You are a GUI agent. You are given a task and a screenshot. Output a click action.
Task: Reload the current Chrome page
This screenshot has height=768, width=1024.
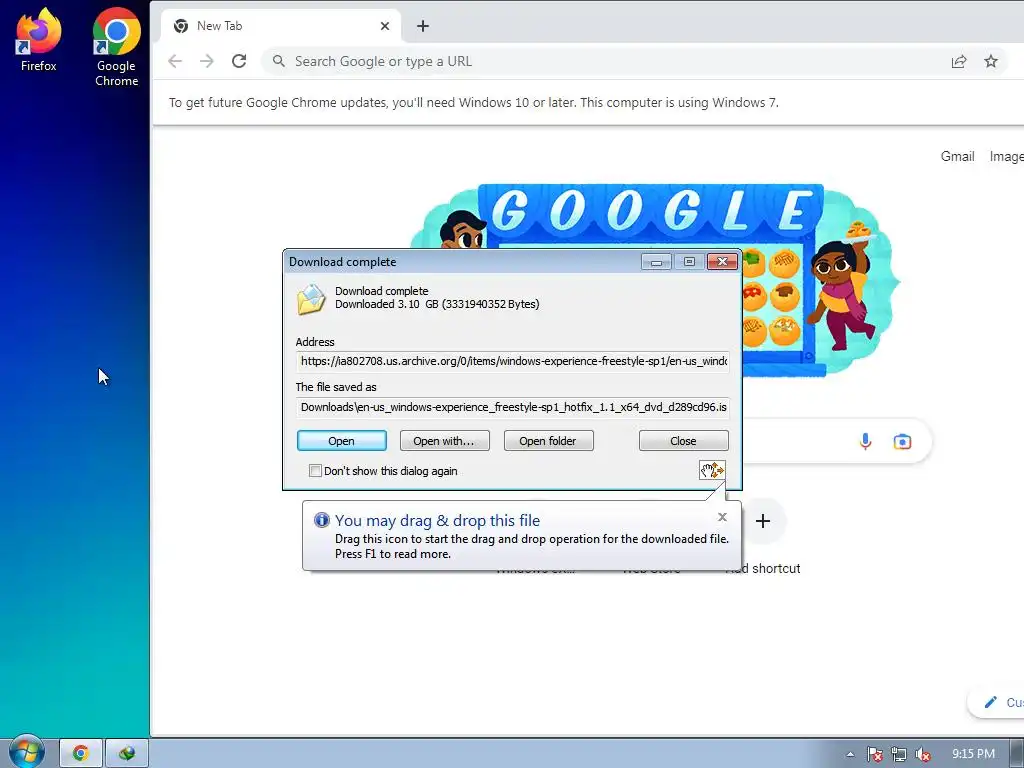239,61
